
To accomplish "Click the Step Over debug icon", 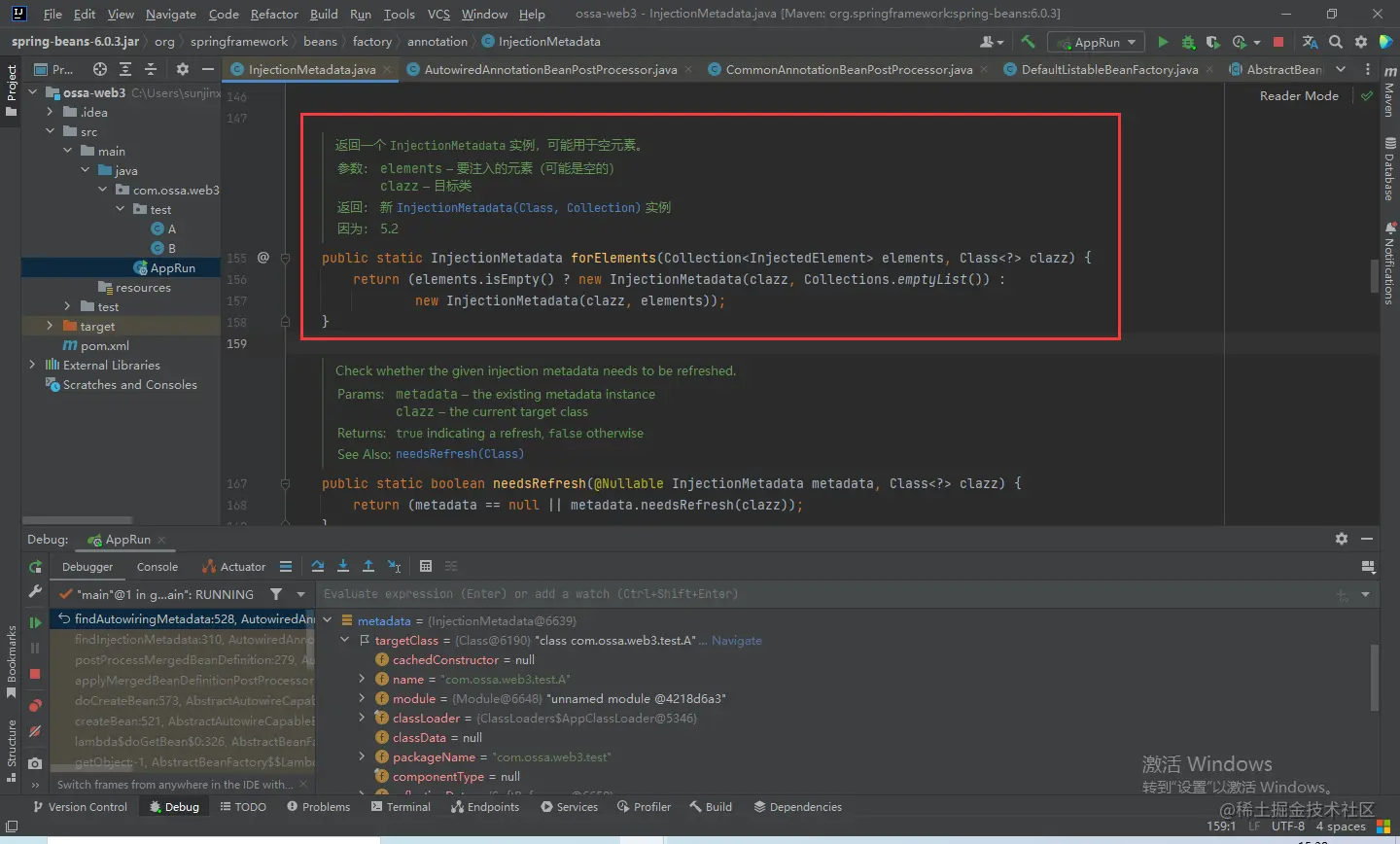I will point(318,566).
